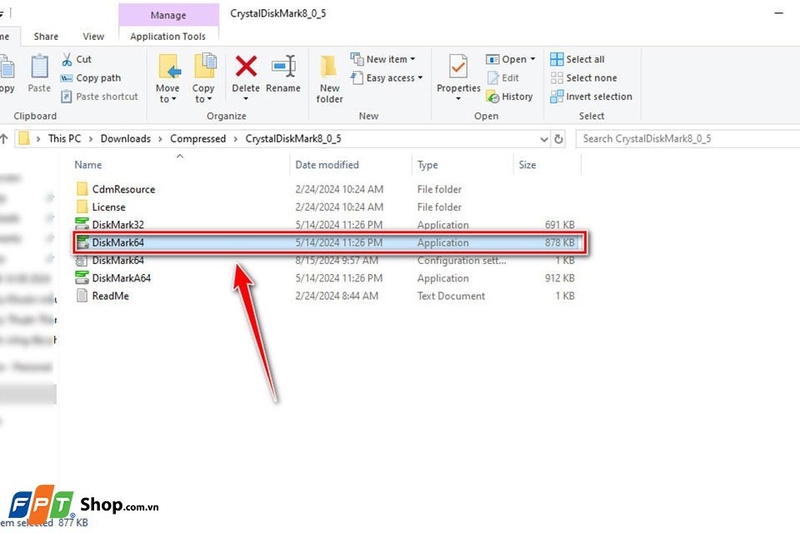Open the Delete dropdown arrow
800x533 pixels.
click(246, 99)
